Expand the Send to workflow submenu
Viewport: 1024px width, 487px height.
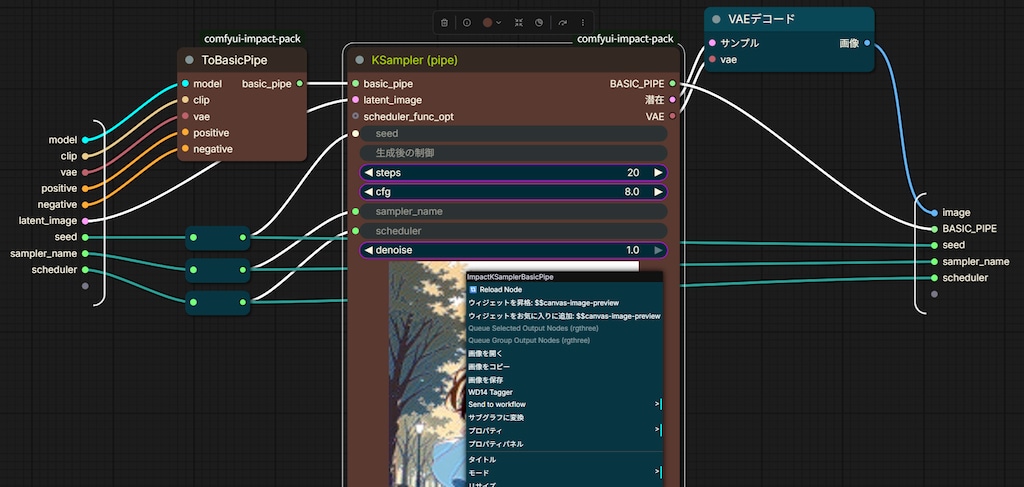click(x=564, y=405)
